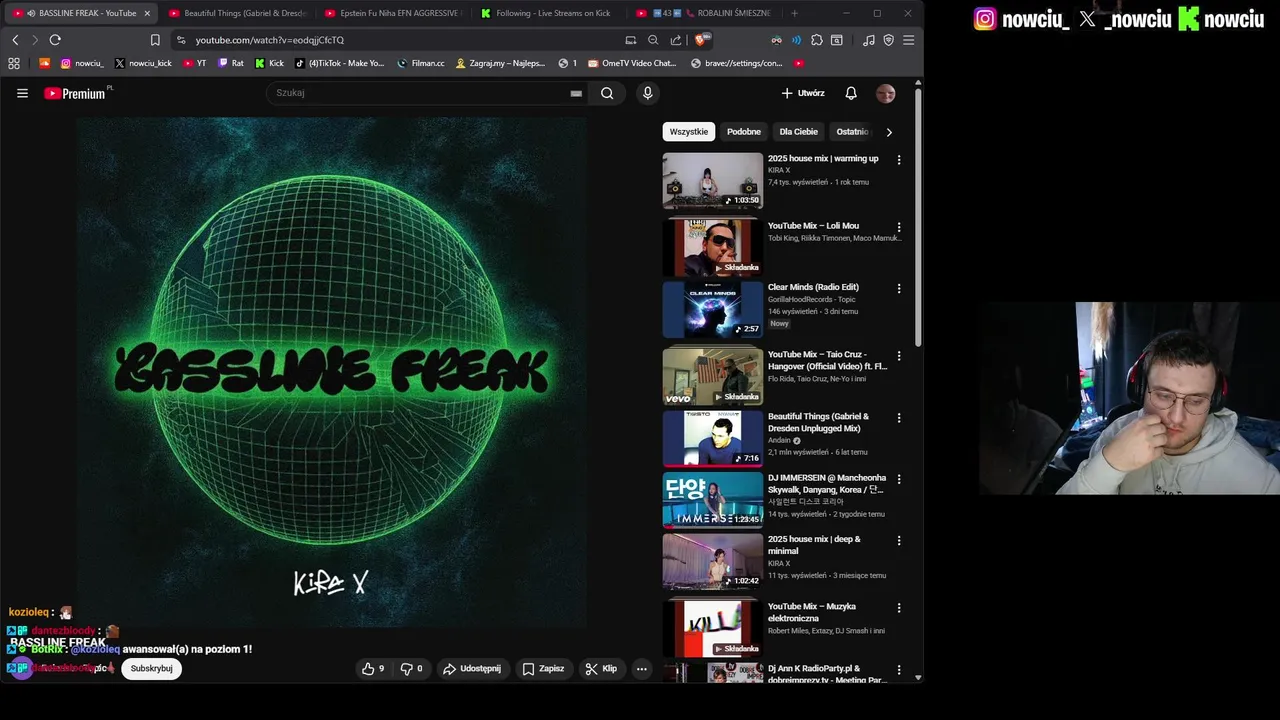Close the BASSLINE FREAK tab
1280x720 pixels.
click(147, 13)
